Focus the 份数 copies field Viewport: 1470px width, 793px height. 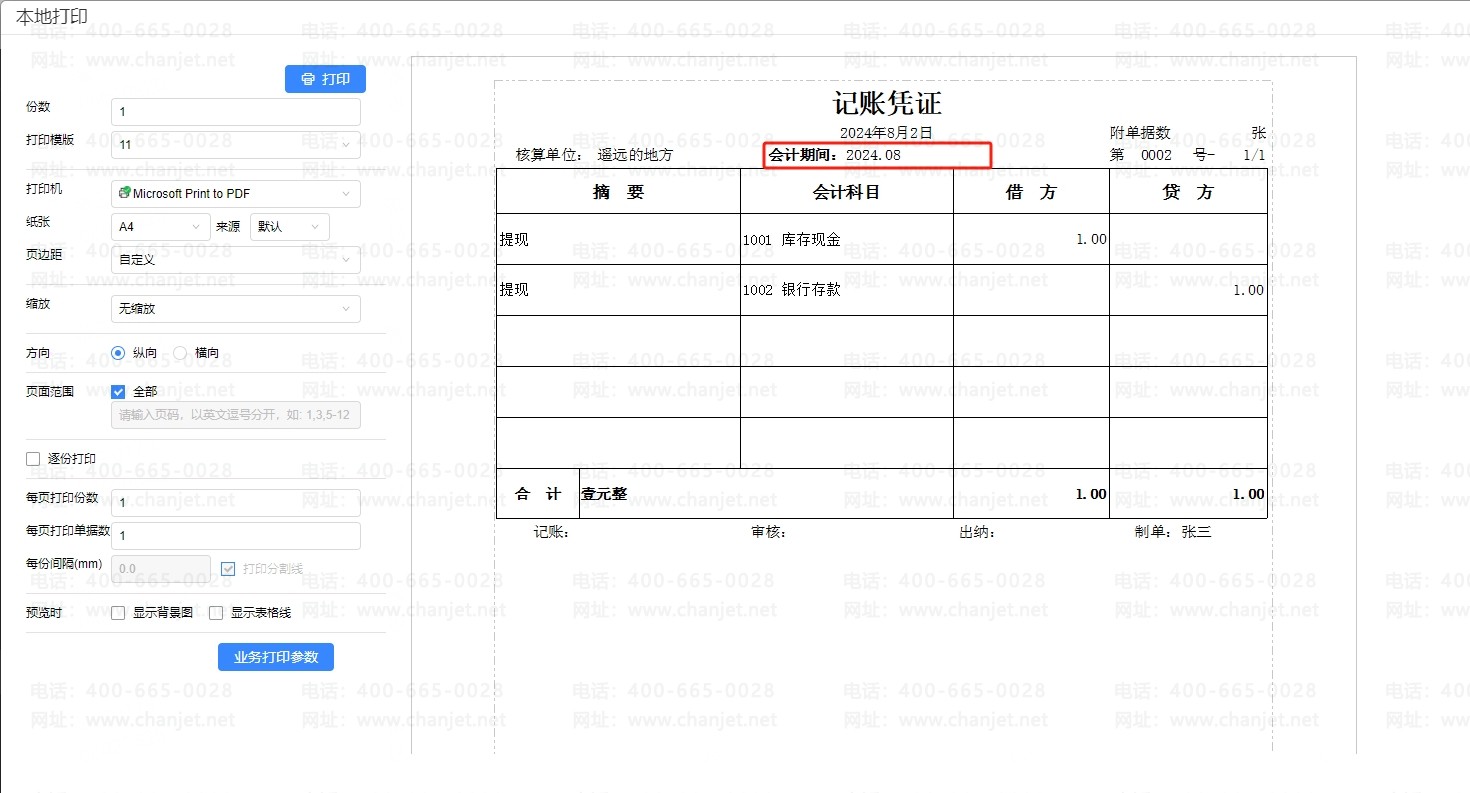pos(236,112)
